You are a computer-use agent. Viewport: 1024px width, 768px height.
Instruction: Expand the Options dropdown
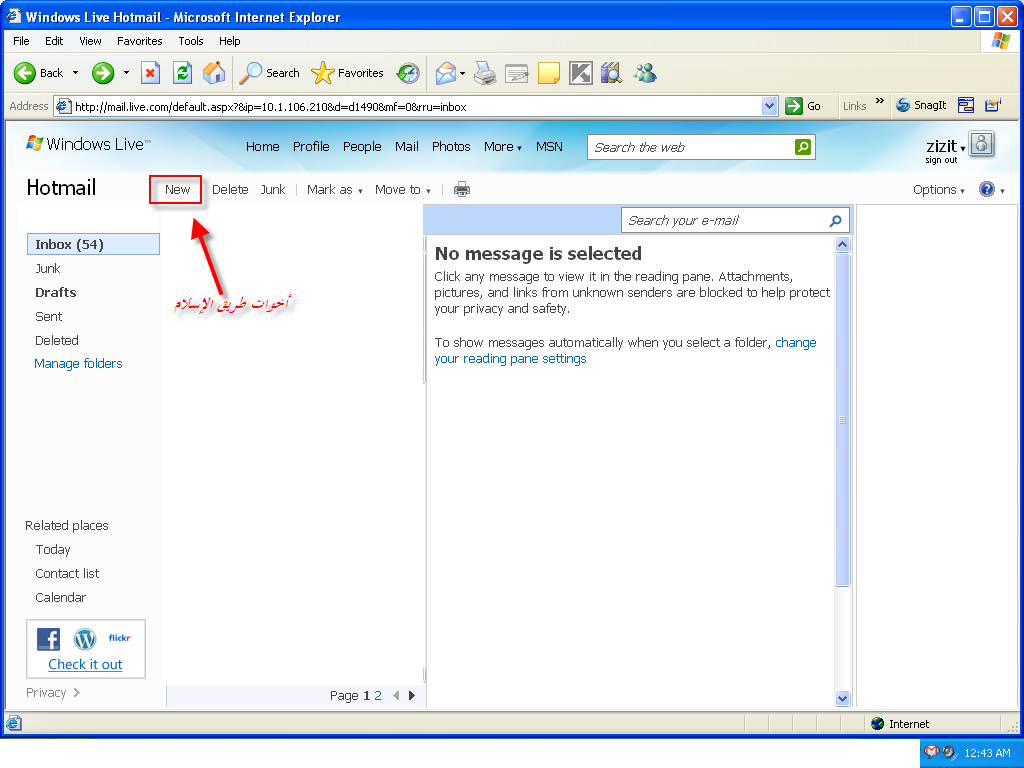coord(938,189)
